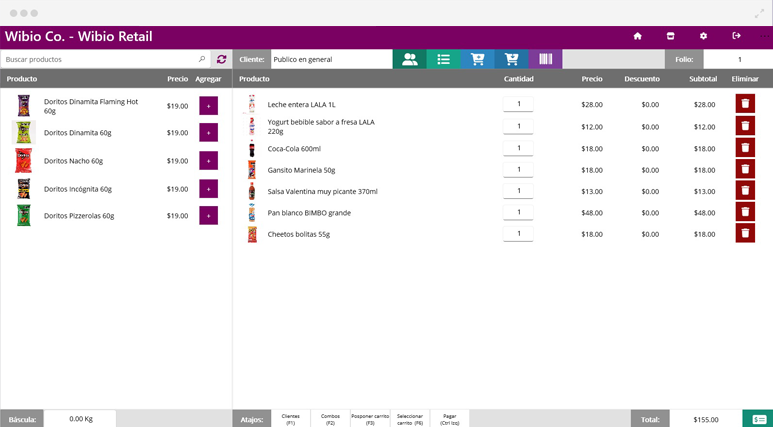Remove Coca-Cola 600ml from cart
Image resolution: width=773 pixels, height=430 pixels.
tap(745, 148)
